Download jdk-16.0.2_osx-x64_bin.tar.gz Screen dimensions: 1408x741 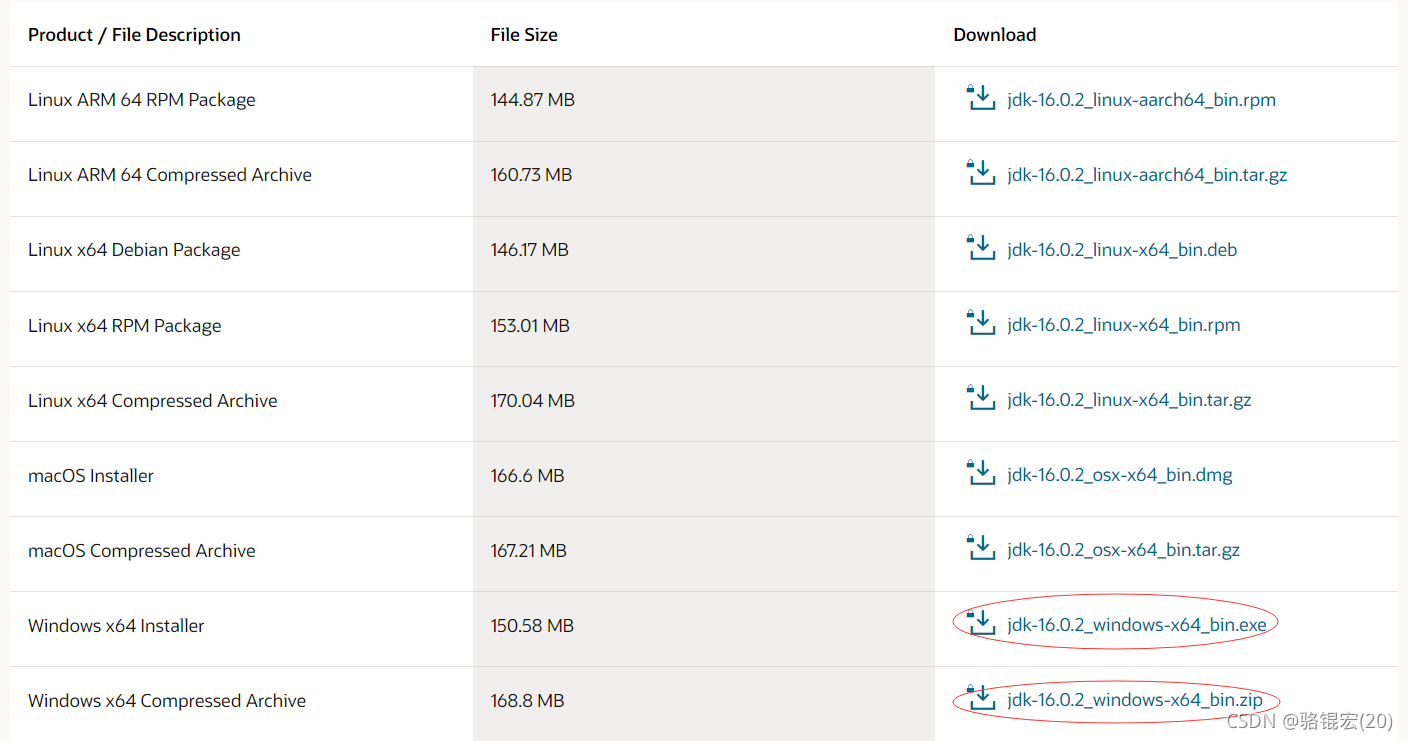[1124, 550]
